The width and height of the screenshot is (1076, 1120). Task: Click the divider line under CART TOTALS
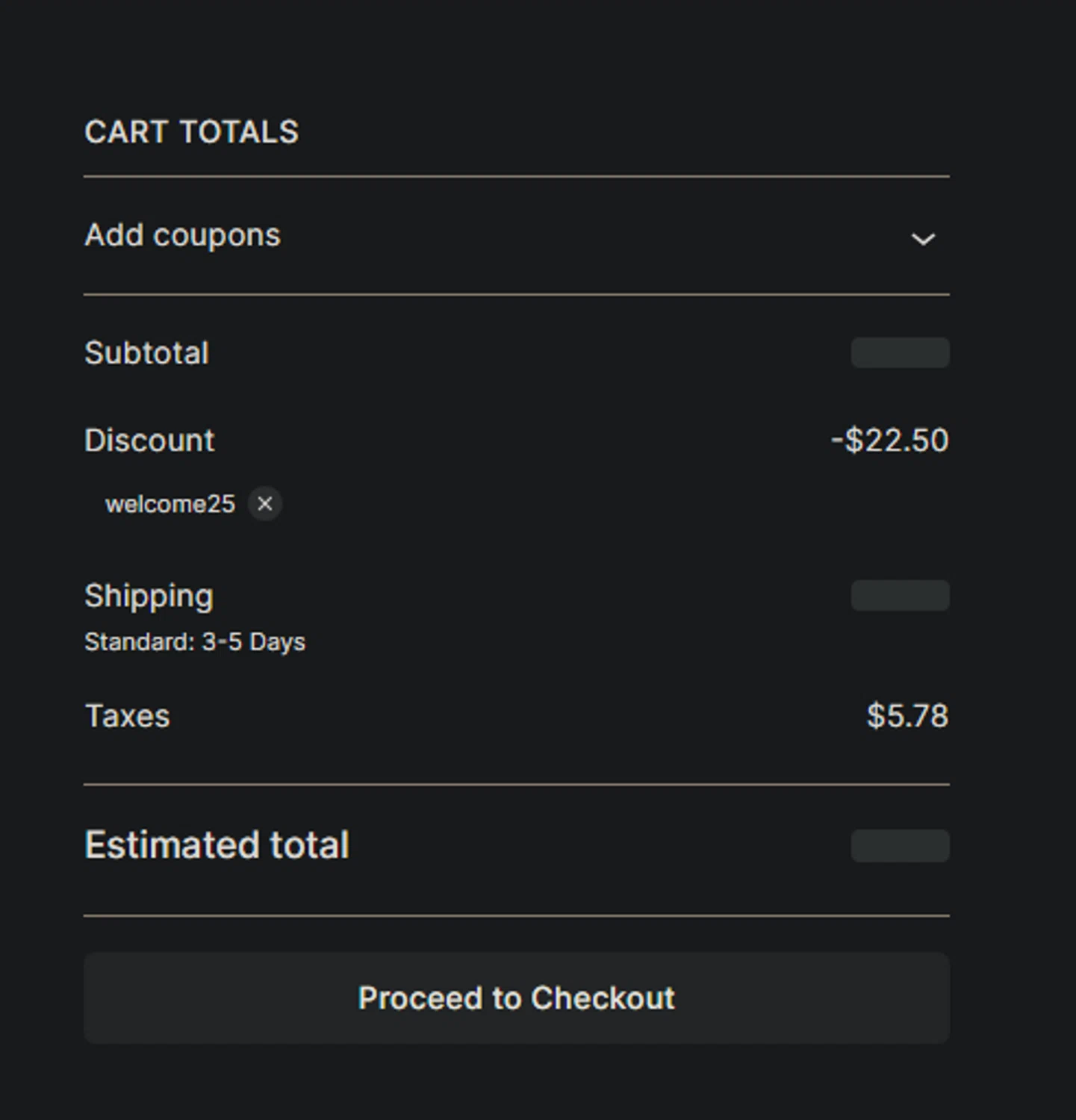point(517,176)
